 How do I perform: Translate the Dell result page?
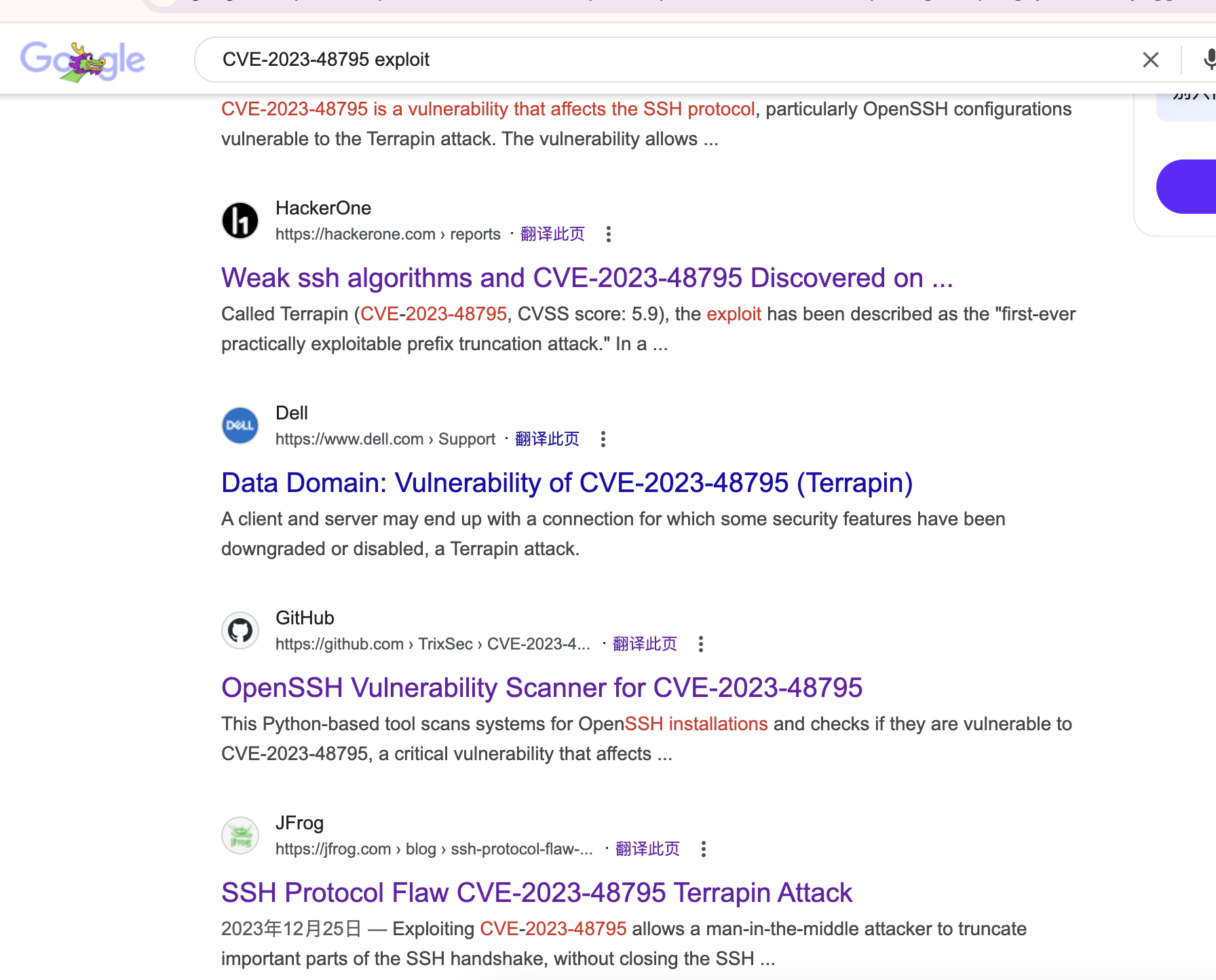click(547, 439)
